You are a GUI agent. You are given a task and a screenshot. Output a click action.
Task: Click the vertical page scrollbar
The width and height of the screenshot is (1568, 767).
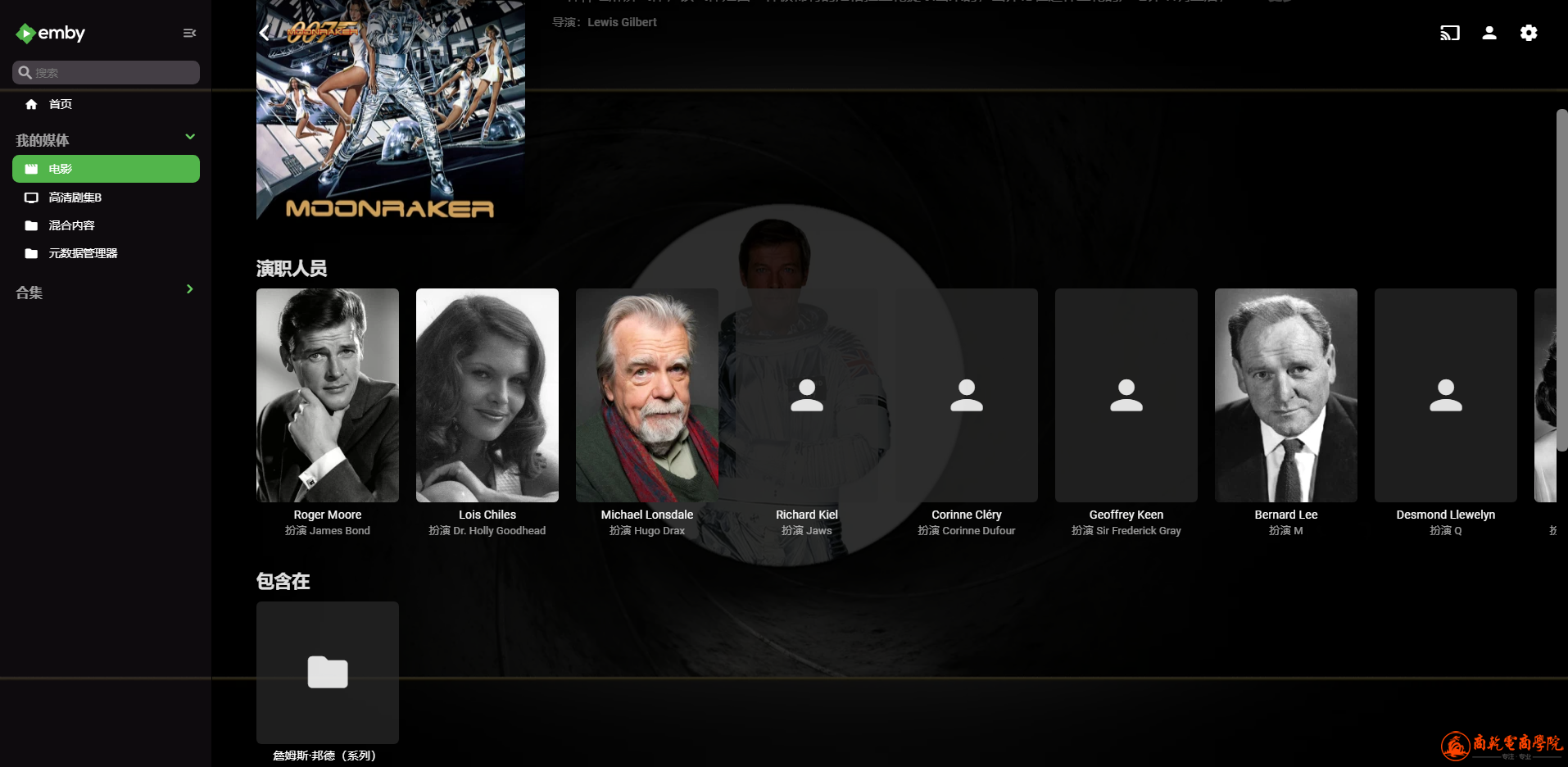click(x=1561, y=280)
